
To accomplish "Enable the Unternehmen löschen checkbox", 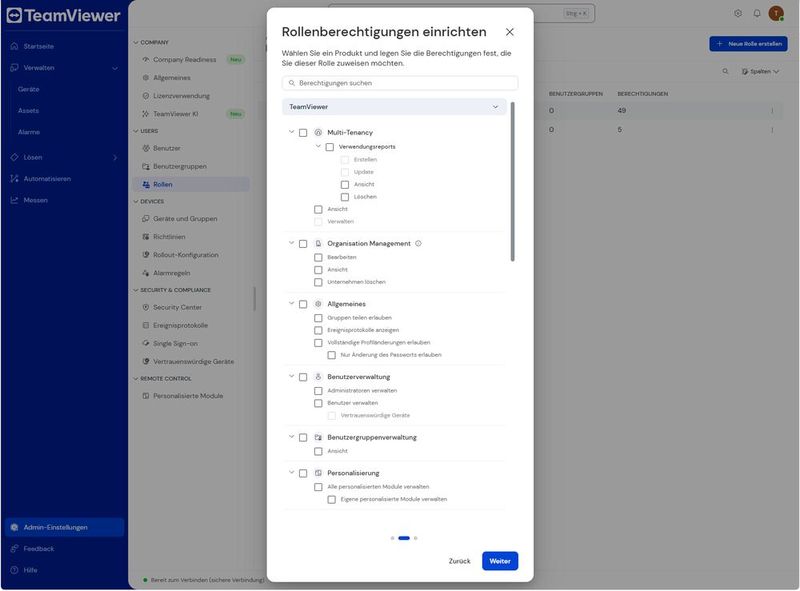I will point(318,282).
